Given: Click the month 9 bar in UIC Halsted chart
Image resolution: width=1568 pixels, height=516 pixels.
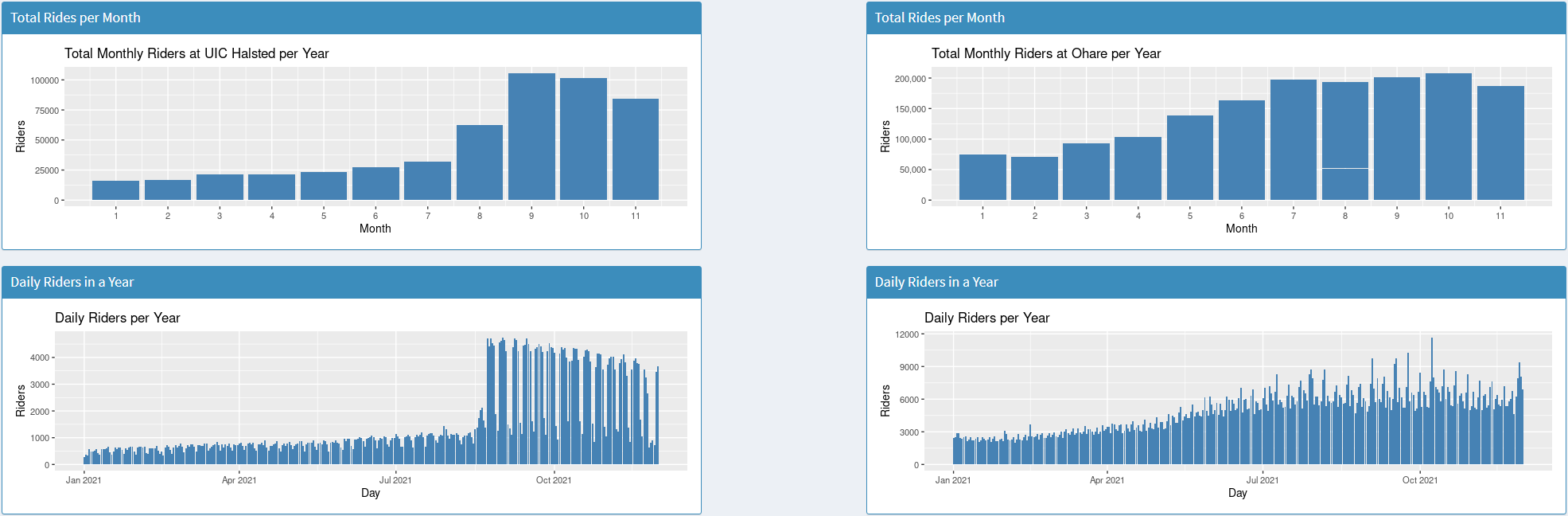Looking at the screenshot, I should 531,136.
